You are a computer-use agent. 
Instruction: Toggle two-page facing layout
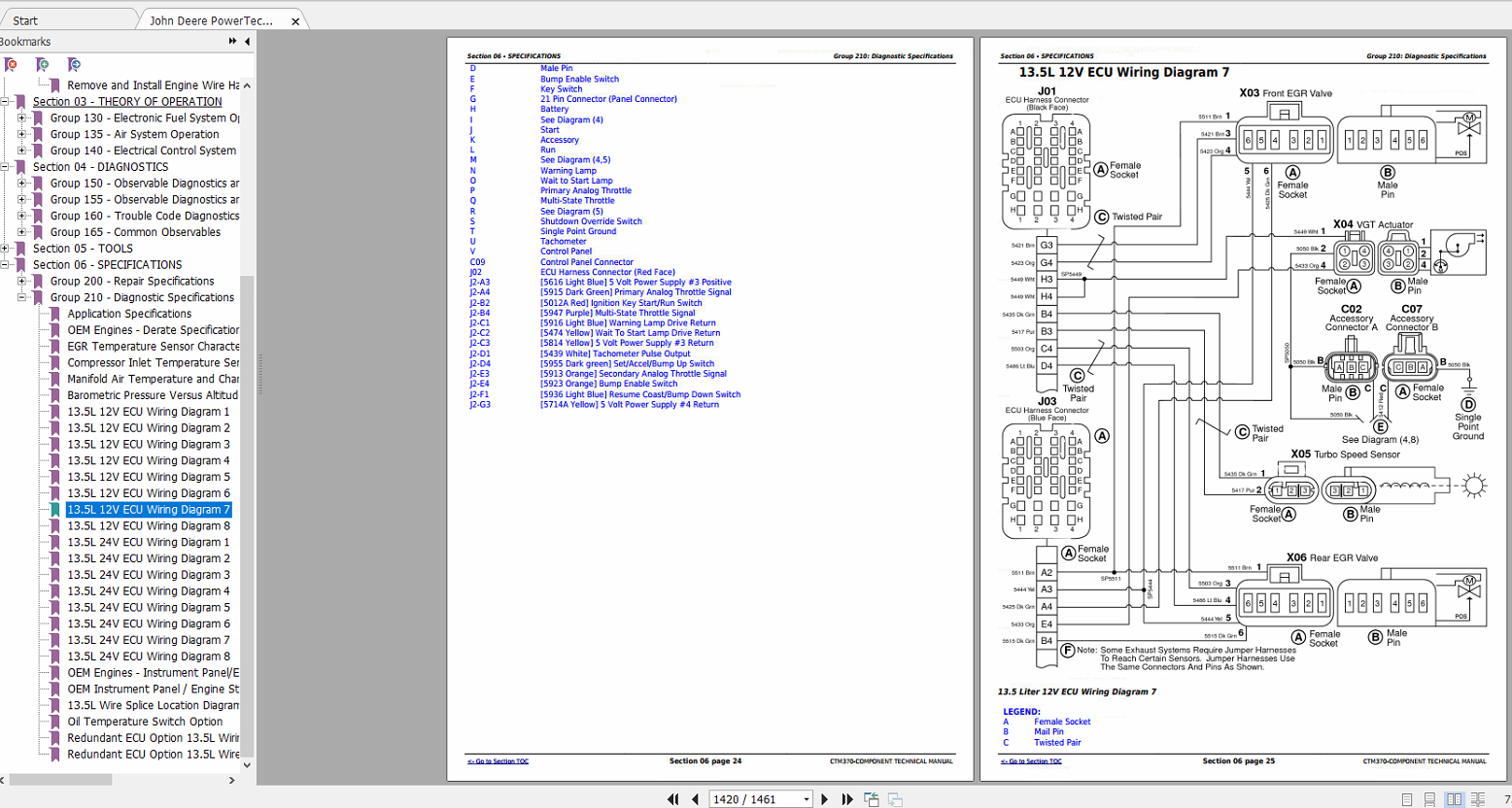[x=1454, y=799]
